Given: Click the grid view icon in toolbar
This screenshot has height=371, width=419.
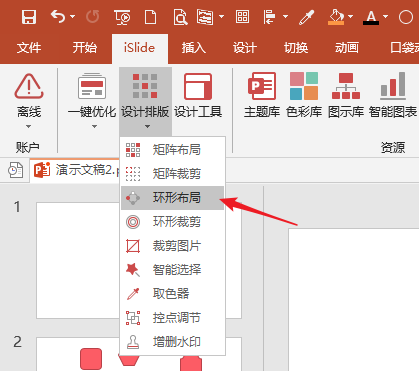Looking at the screenshot, I should pyautogui.click(x=242, y=16).
